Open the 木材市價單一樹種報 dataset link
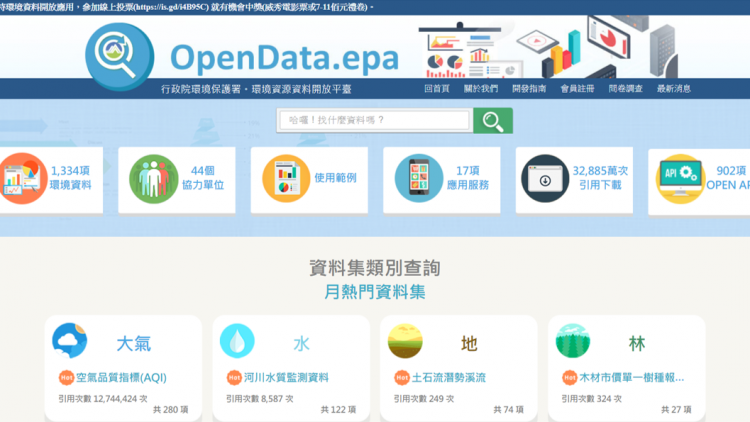750x422 pixels. [x=631, y=378]
